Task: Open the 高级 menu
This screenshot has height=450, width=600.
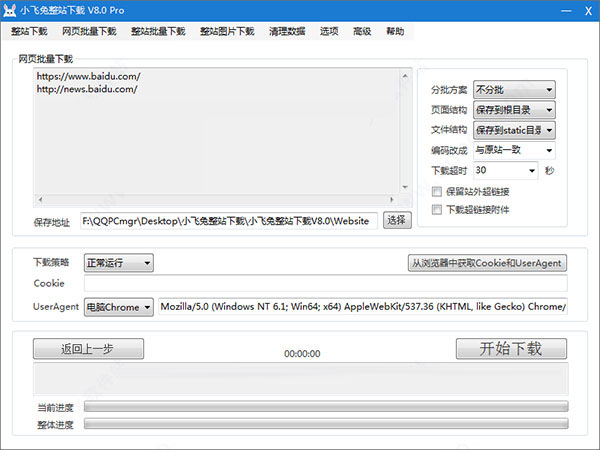Action: tap(362, 31)
